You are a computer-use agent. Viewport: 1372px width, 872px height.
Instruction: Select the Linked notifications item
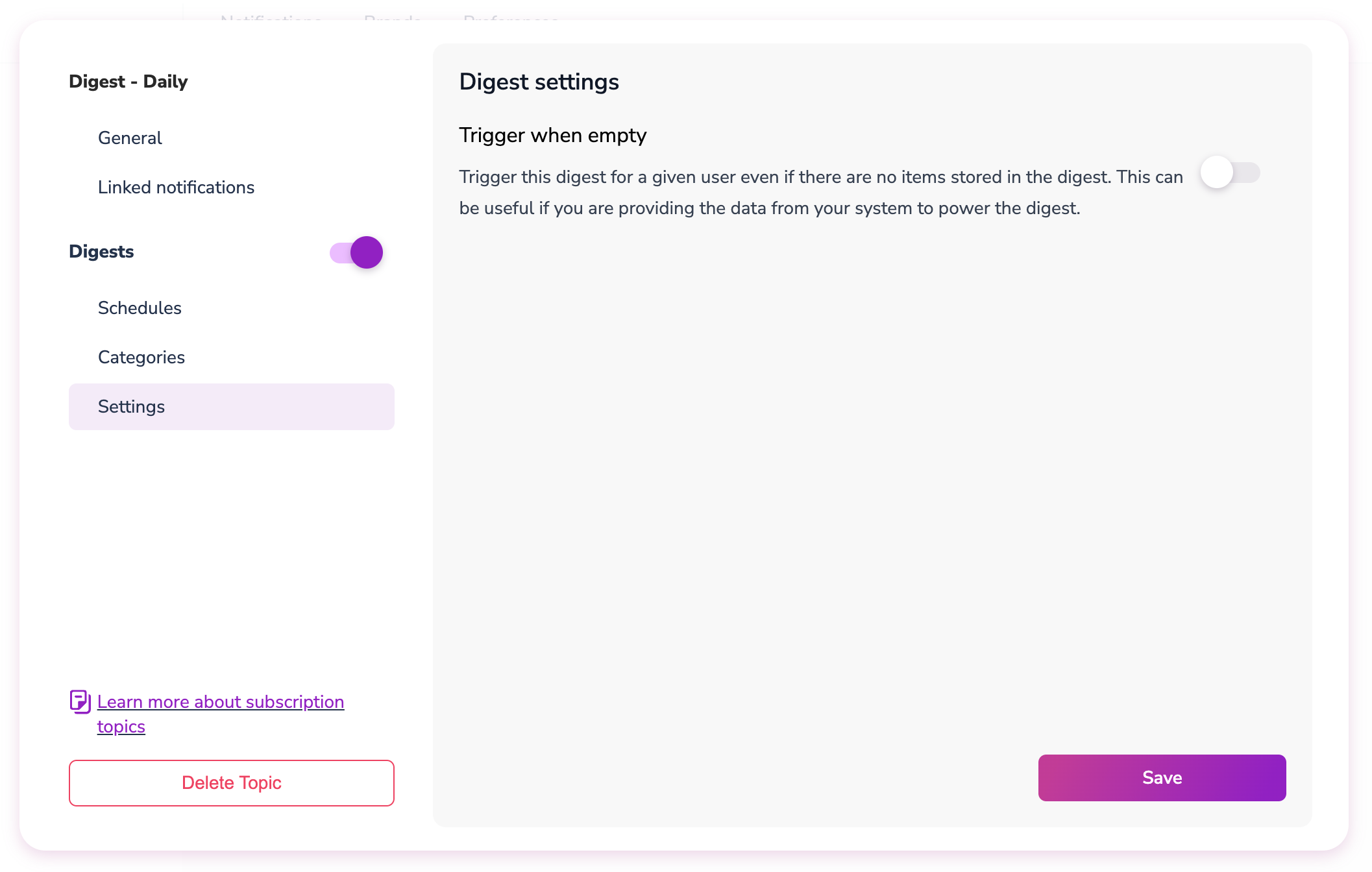click(x=175, y=187)
